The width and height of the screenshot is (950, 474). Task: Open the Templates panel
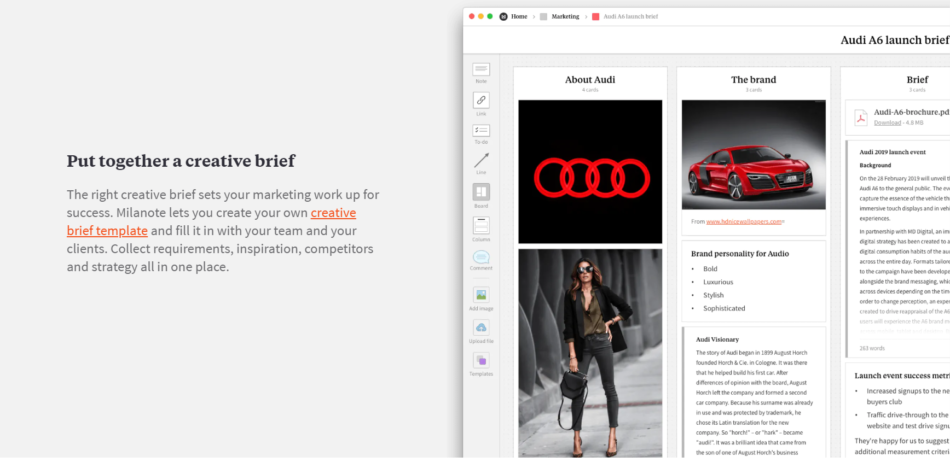481,361
